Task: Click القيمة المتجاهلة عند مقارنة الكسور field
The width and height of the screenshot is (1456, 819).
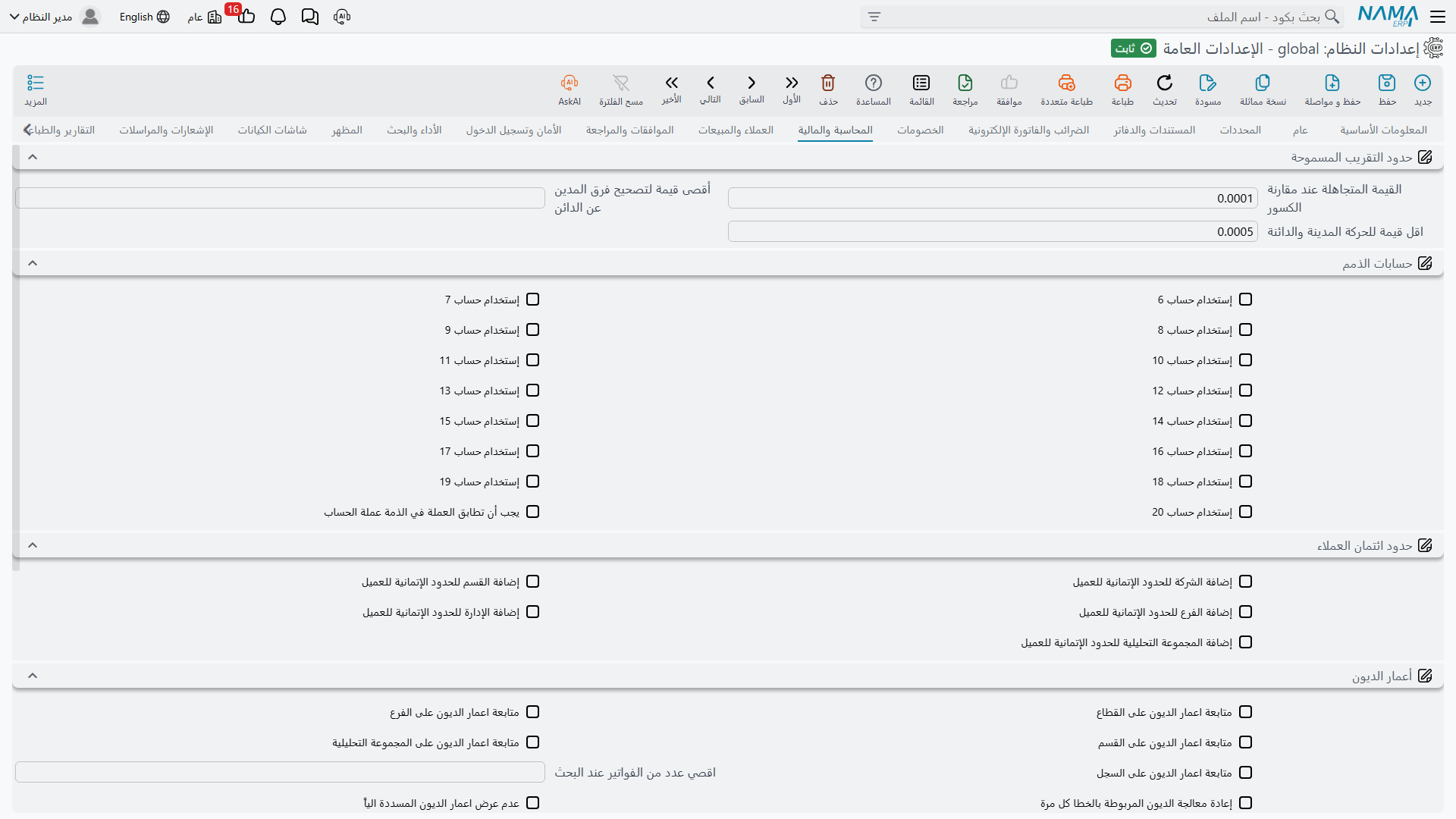Action: coord(993,199)
